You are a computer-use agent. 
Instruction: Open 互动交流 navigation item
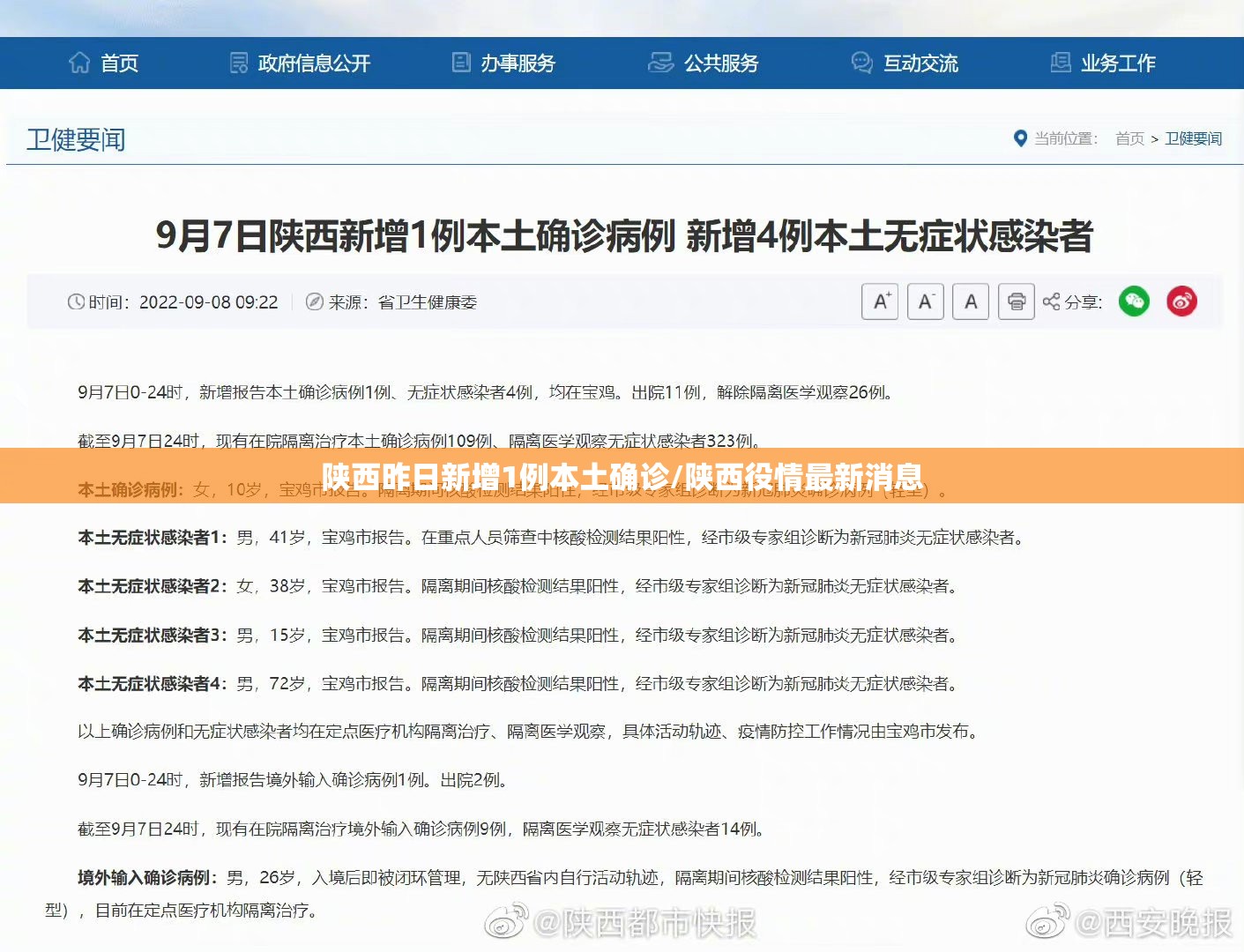920,63
